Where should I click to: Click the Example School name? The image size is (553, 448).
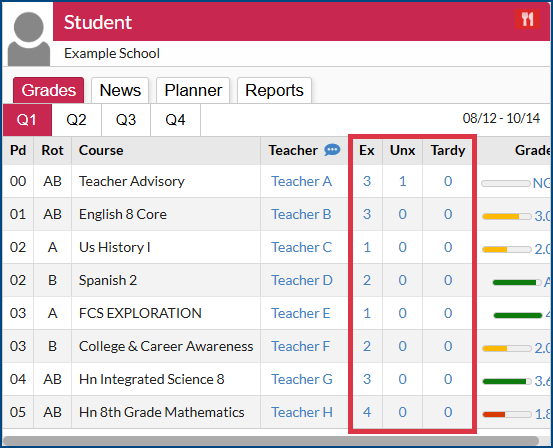(112, 54)
